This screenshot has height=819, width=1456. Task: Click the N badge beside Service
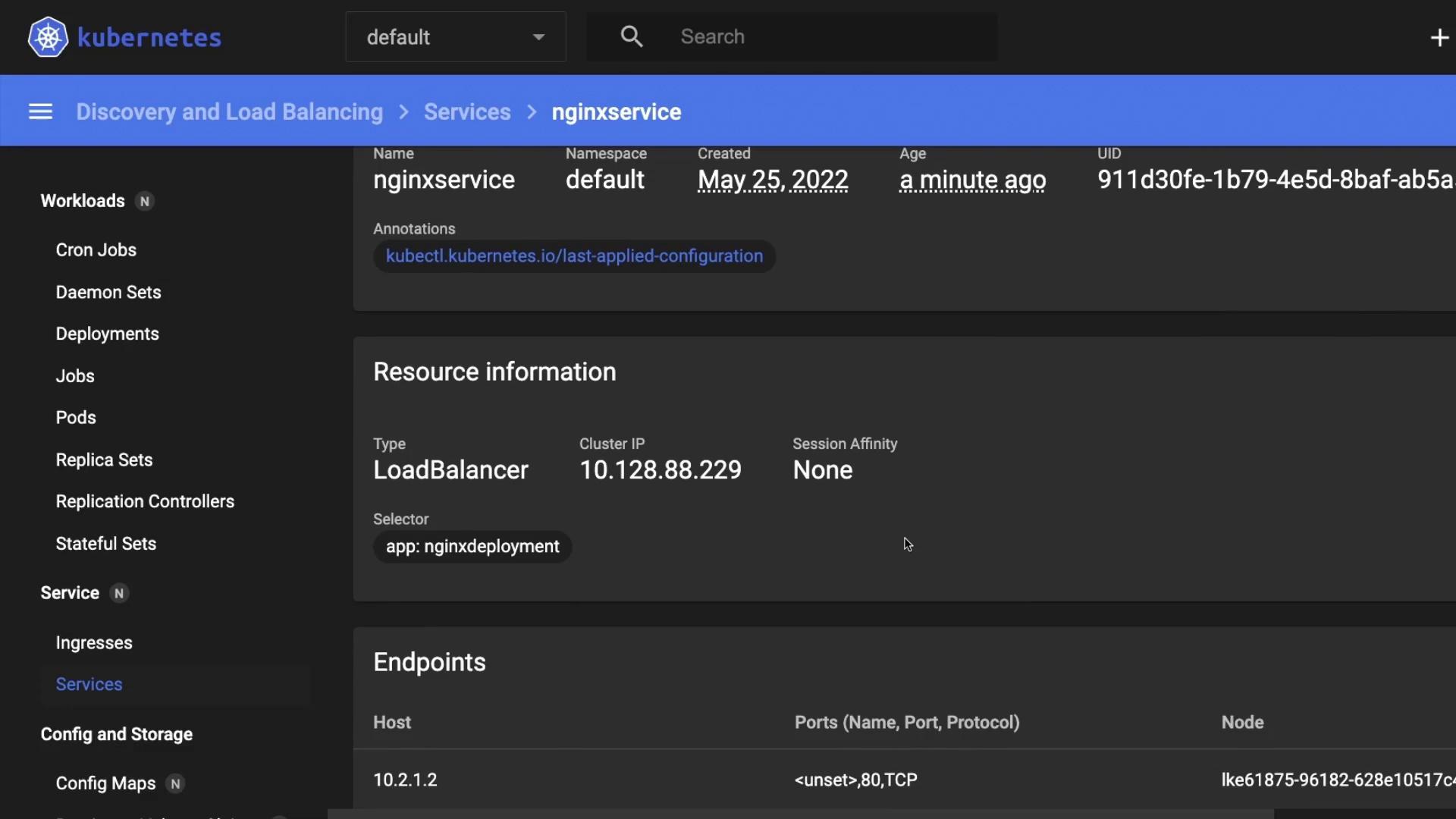[x=118, y=594]
